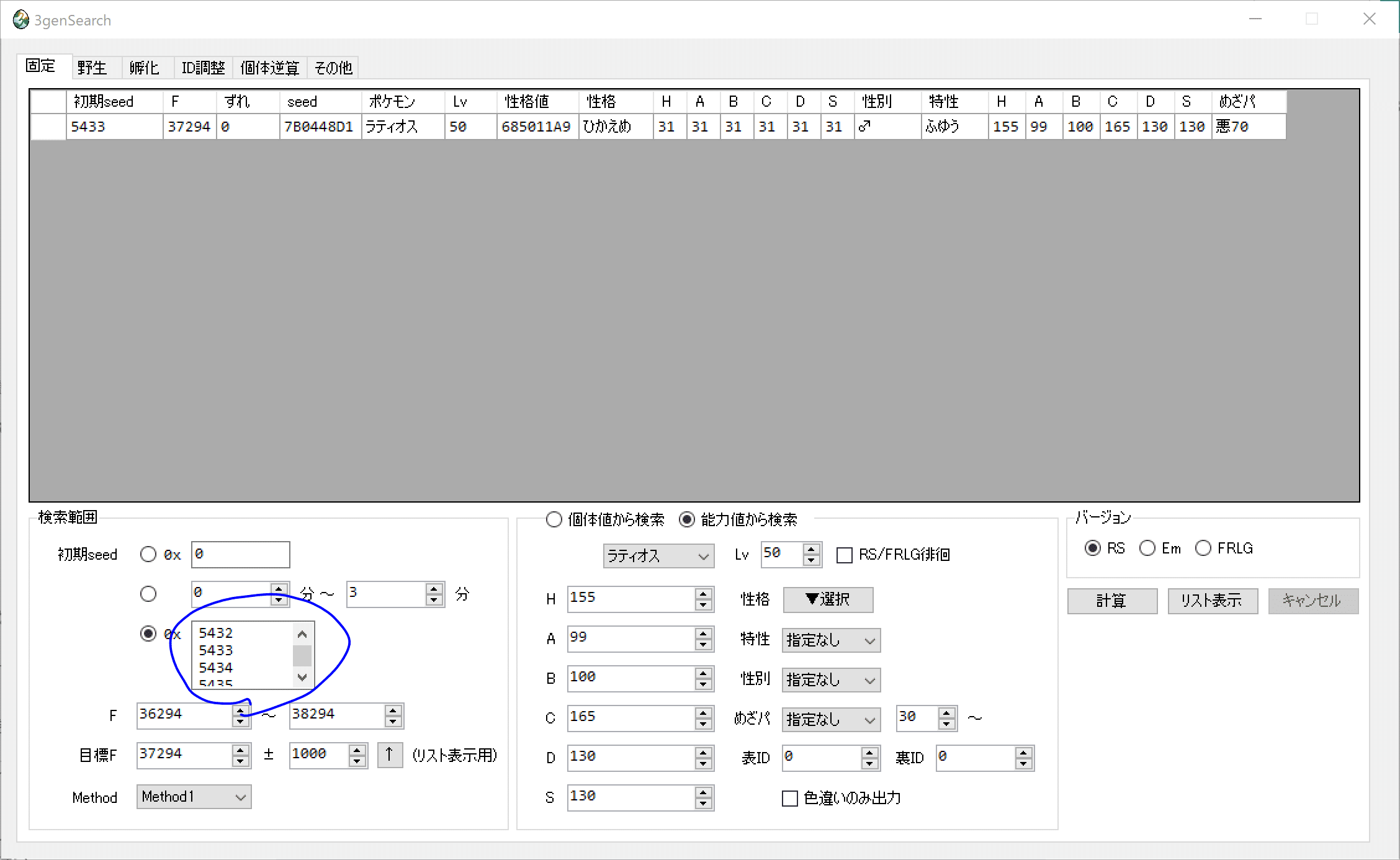This screenshot has height=860, width=1400.
Task: Click the F start value field 36294
Action: [x=184, y=715]
